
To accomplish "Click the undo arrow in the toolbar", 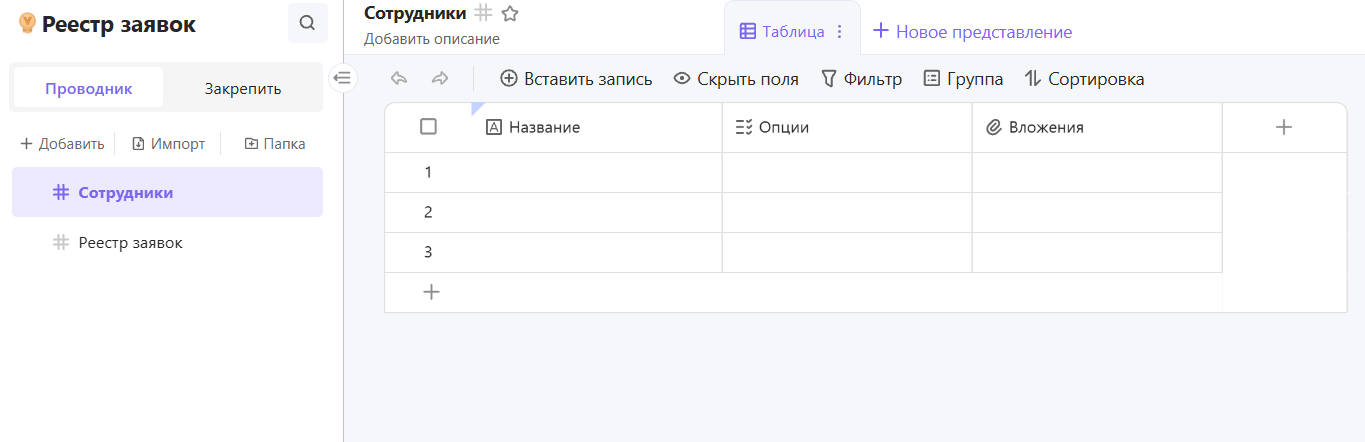I will [399, 79].
